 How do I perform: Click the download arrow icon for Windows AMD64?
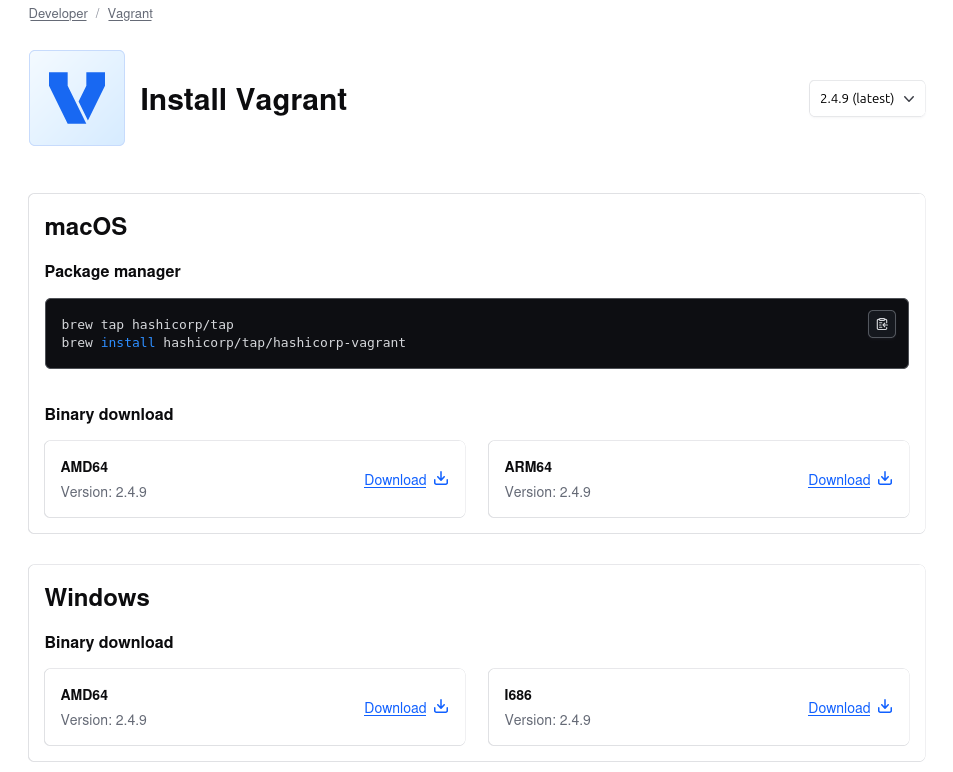pyautogui.click(x=441, y=707)
